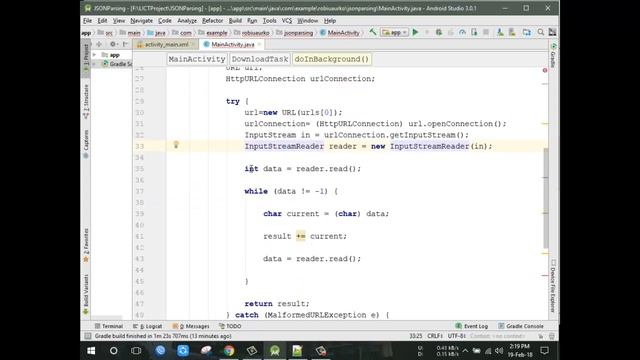640x360 pixels.
Task: Open Project Structure icon in toolbar
Action: (x=527, y=32)
